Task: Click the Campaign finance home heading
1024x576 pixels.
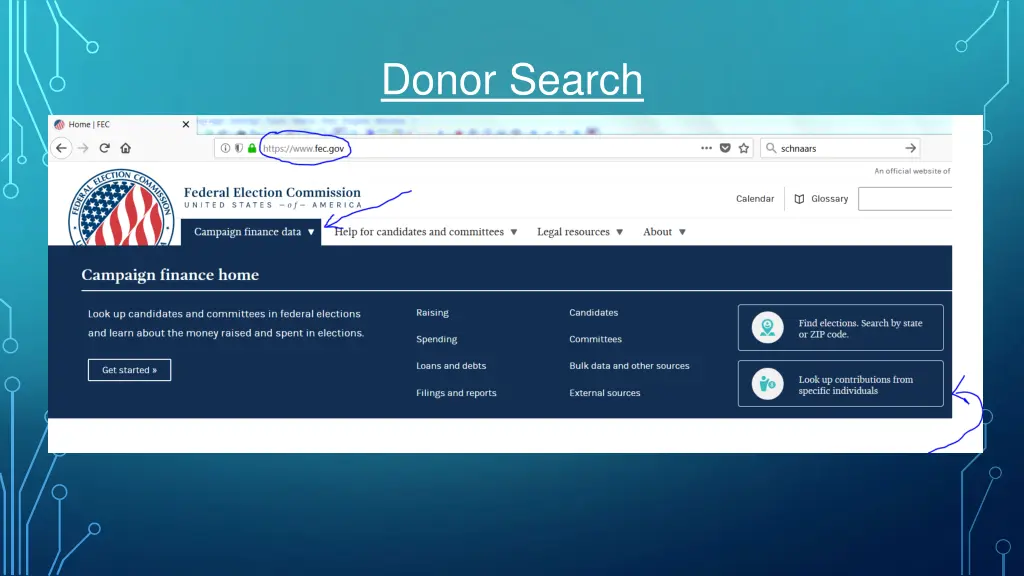Action: coord(170,275)
